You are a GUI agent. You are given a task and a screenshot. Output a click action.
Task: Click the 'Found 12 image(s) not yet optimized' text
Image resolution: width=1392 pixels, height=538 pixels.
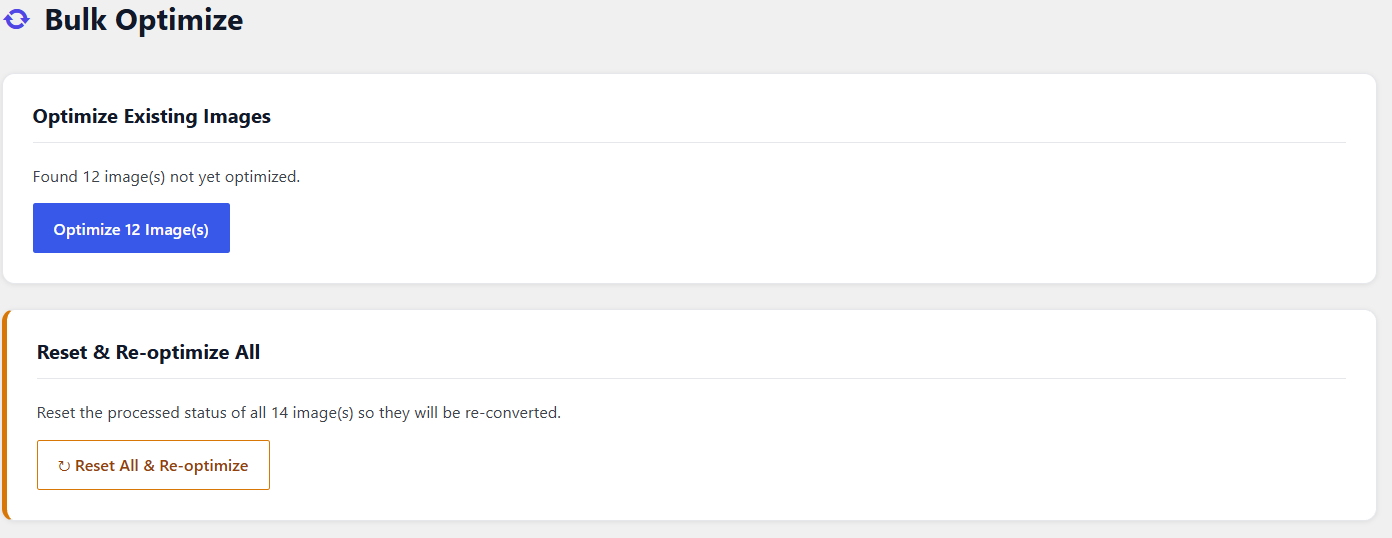[x=166, y=177]
